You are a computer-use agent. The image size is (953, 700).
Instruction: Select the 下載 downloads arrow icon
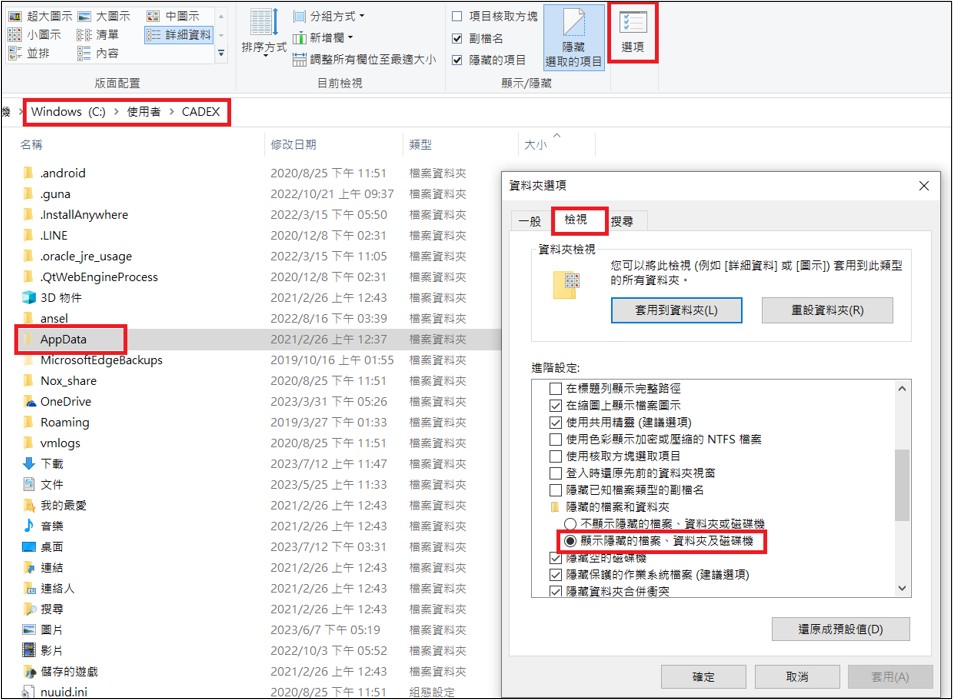29,464
